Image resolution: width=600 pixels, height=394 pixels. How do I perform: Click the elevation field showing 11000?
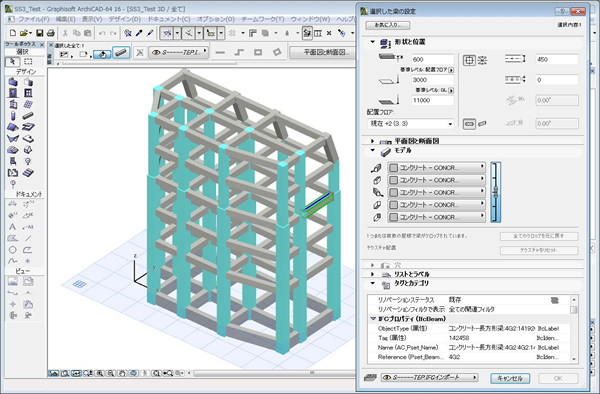(x=433, y=100)
